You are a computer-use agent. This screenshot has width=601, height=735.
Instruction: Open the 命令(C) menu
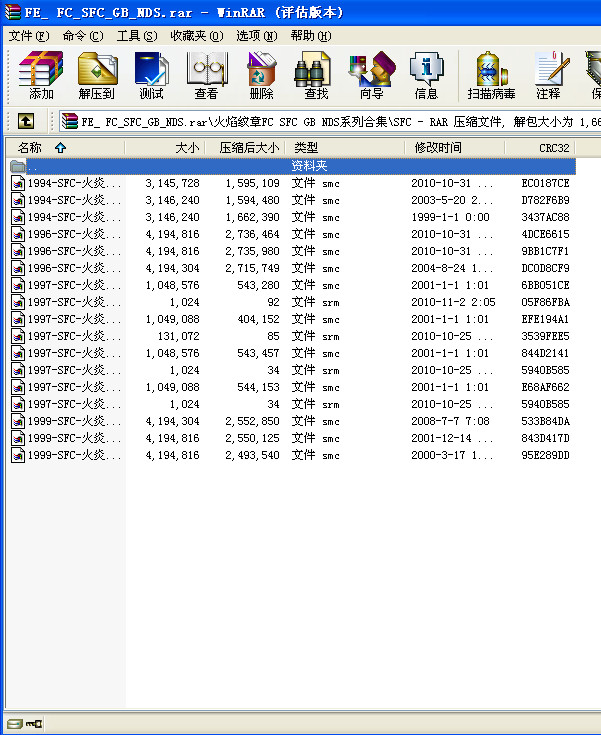pyautogui.click(x=83, y=36)
